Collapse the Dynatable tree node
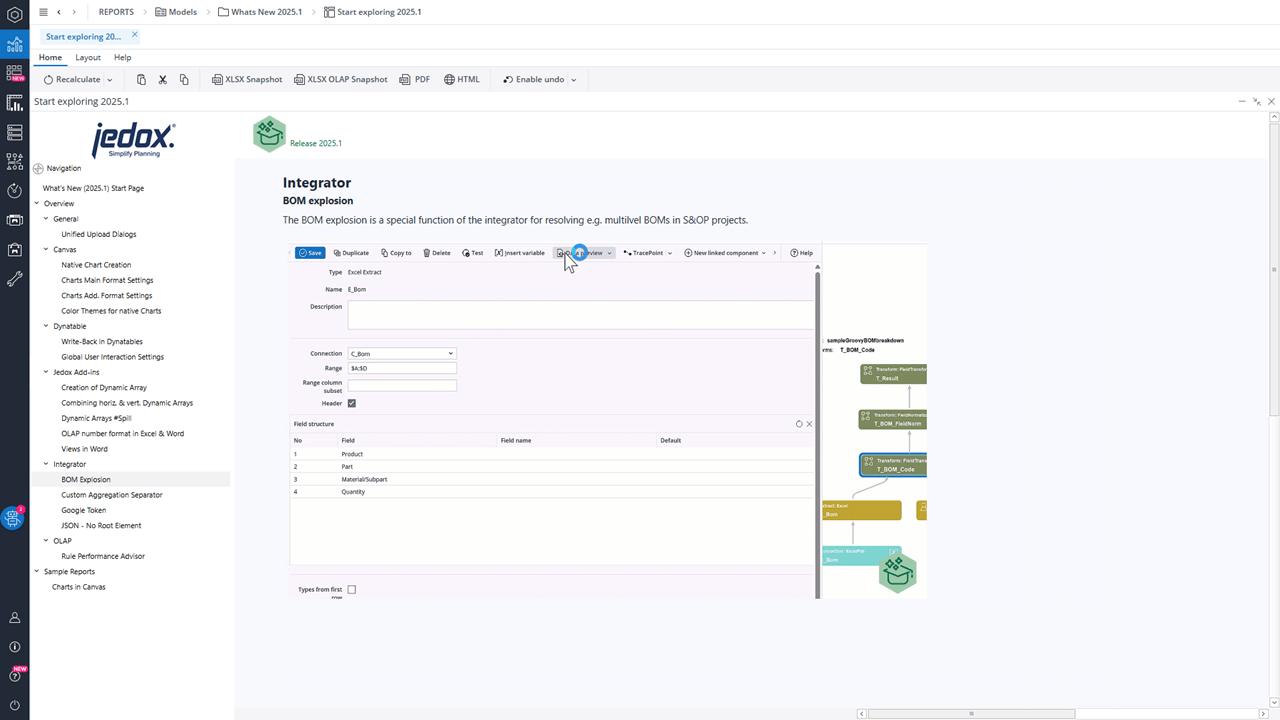 tap(46, 326)
